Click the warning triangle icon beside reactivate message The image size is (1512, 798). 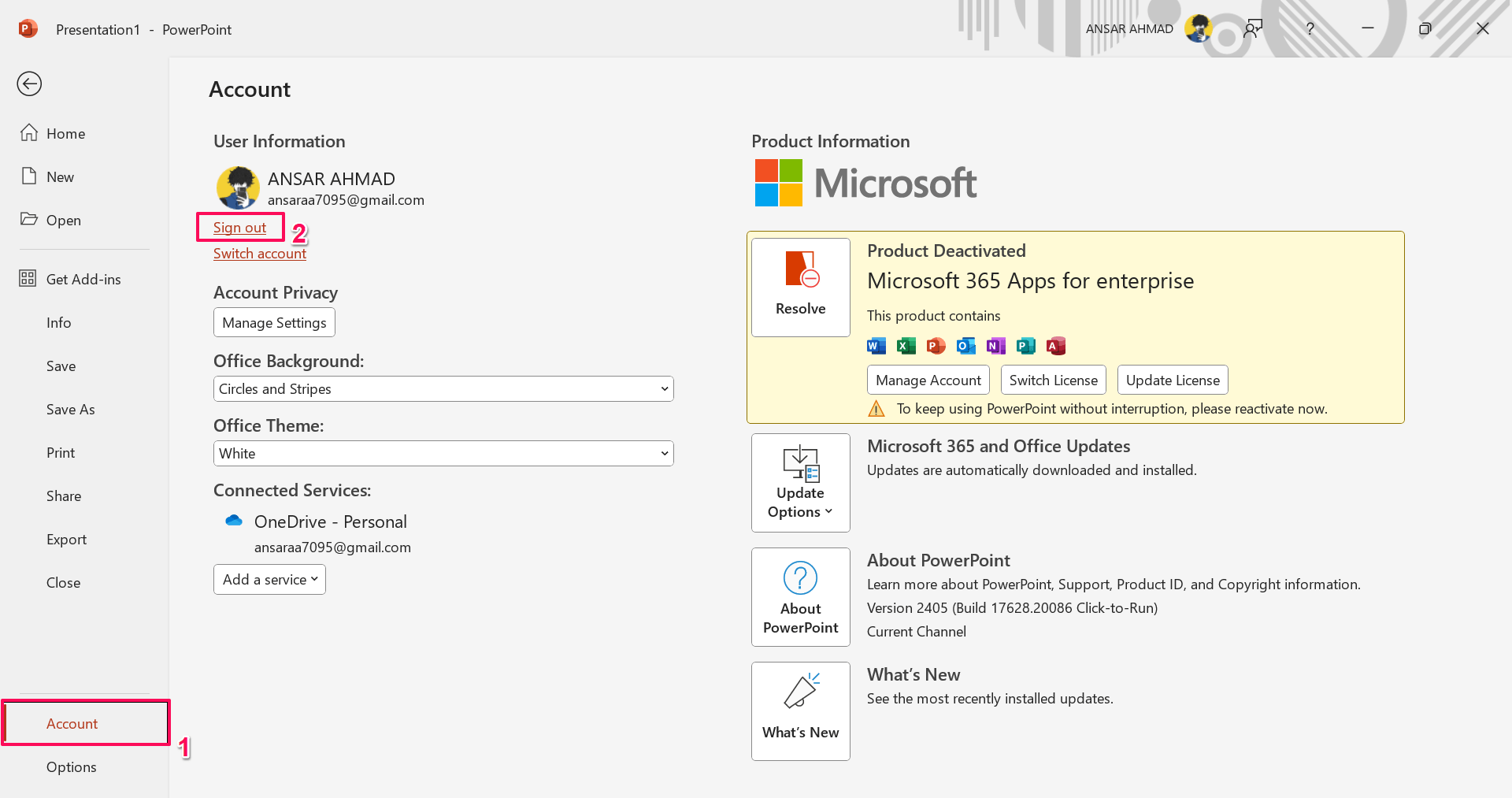(x=876, y=408)
